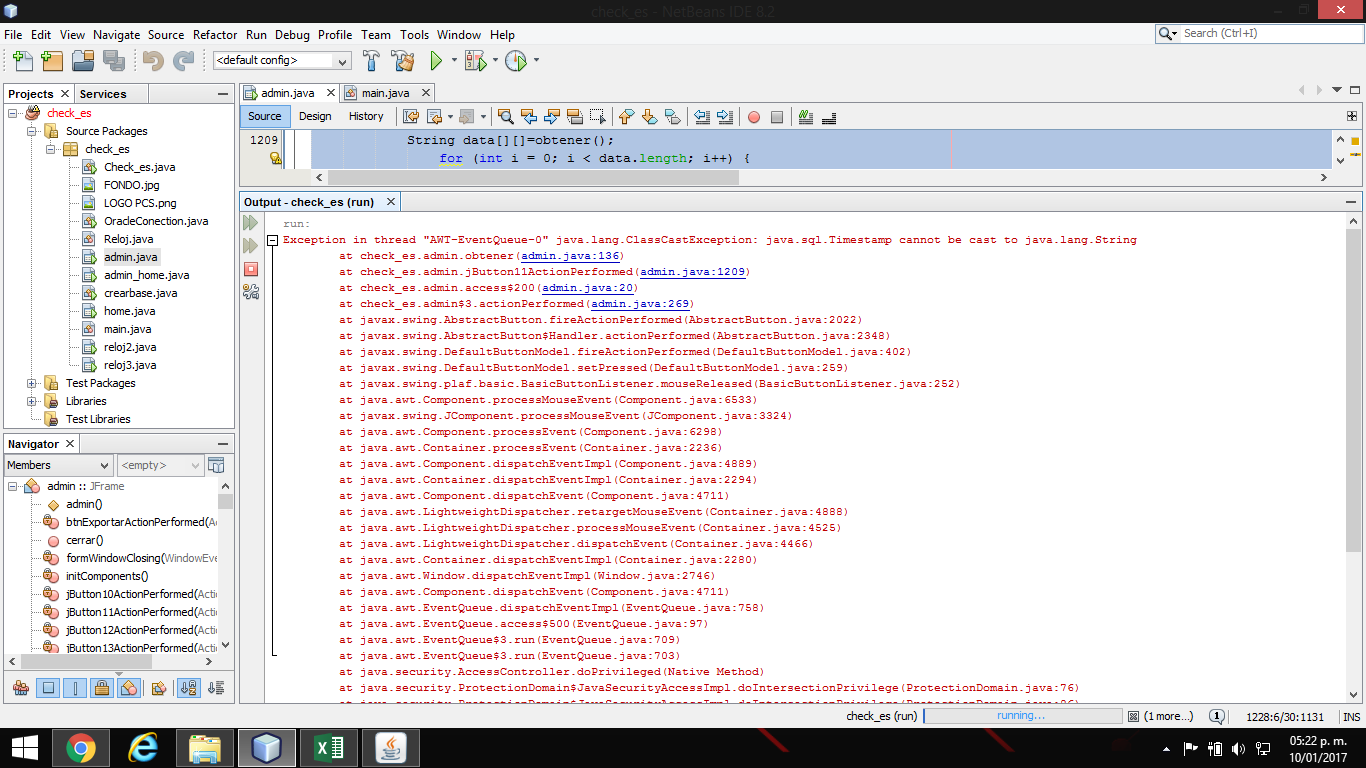Screen dimensions: 1366x768
Task: Toggle the Rectangular Selection icon
Action: [597, 117]
